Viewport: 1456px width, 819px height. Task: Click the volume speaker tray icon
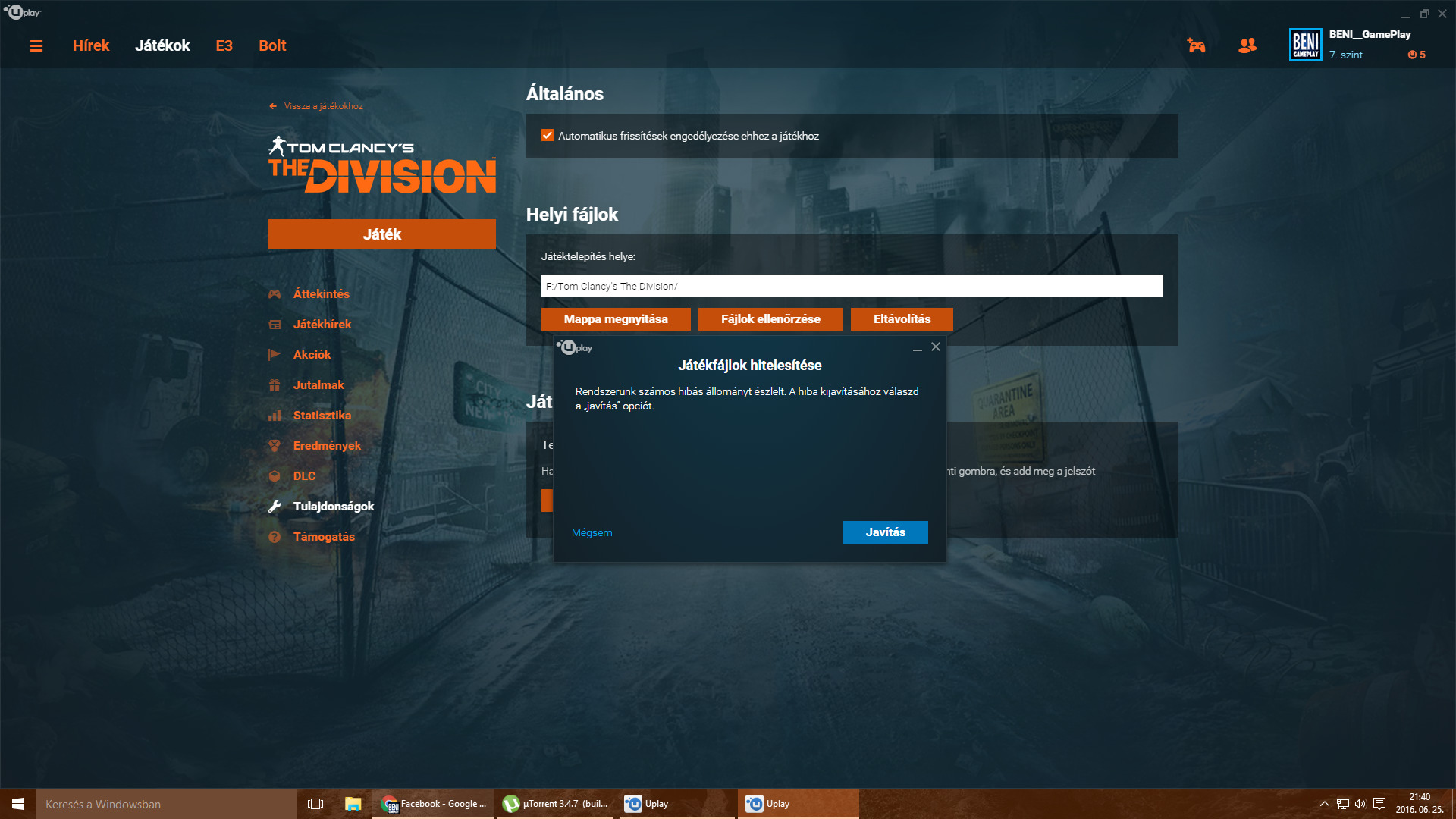pyautogui.click(x=1360, y=804)
